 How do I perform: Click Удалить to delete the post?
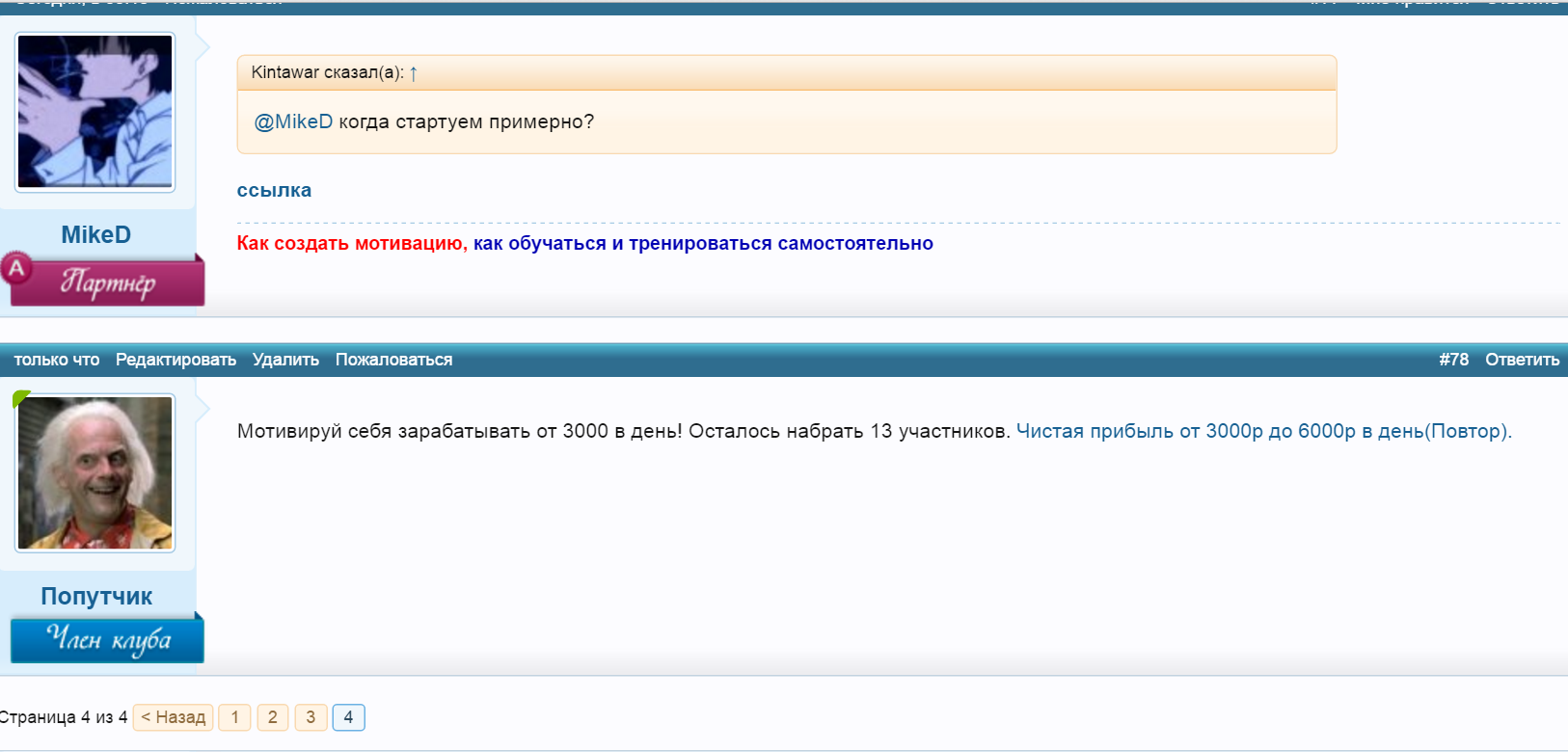coord(285,360)
